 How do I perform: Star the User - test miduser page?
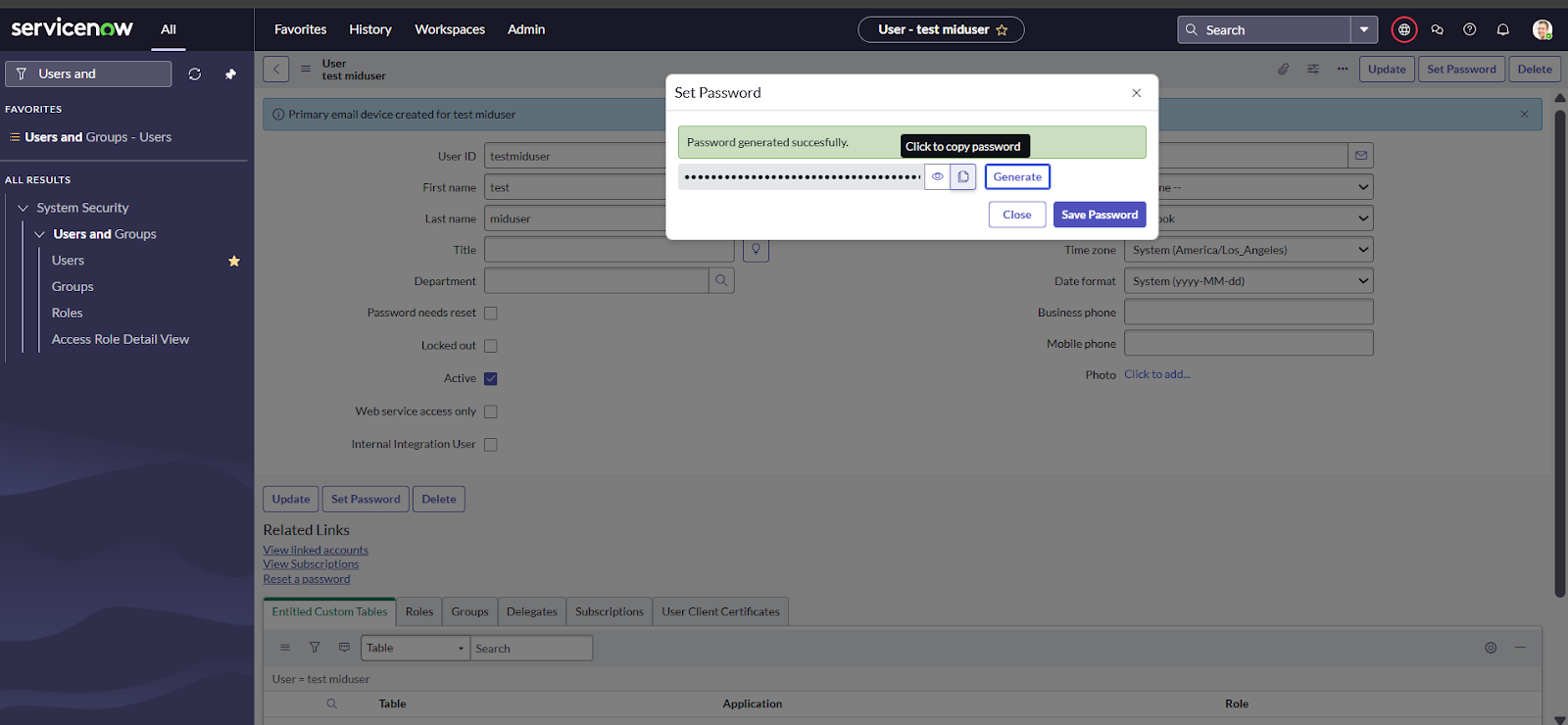tap(1002, 30)
